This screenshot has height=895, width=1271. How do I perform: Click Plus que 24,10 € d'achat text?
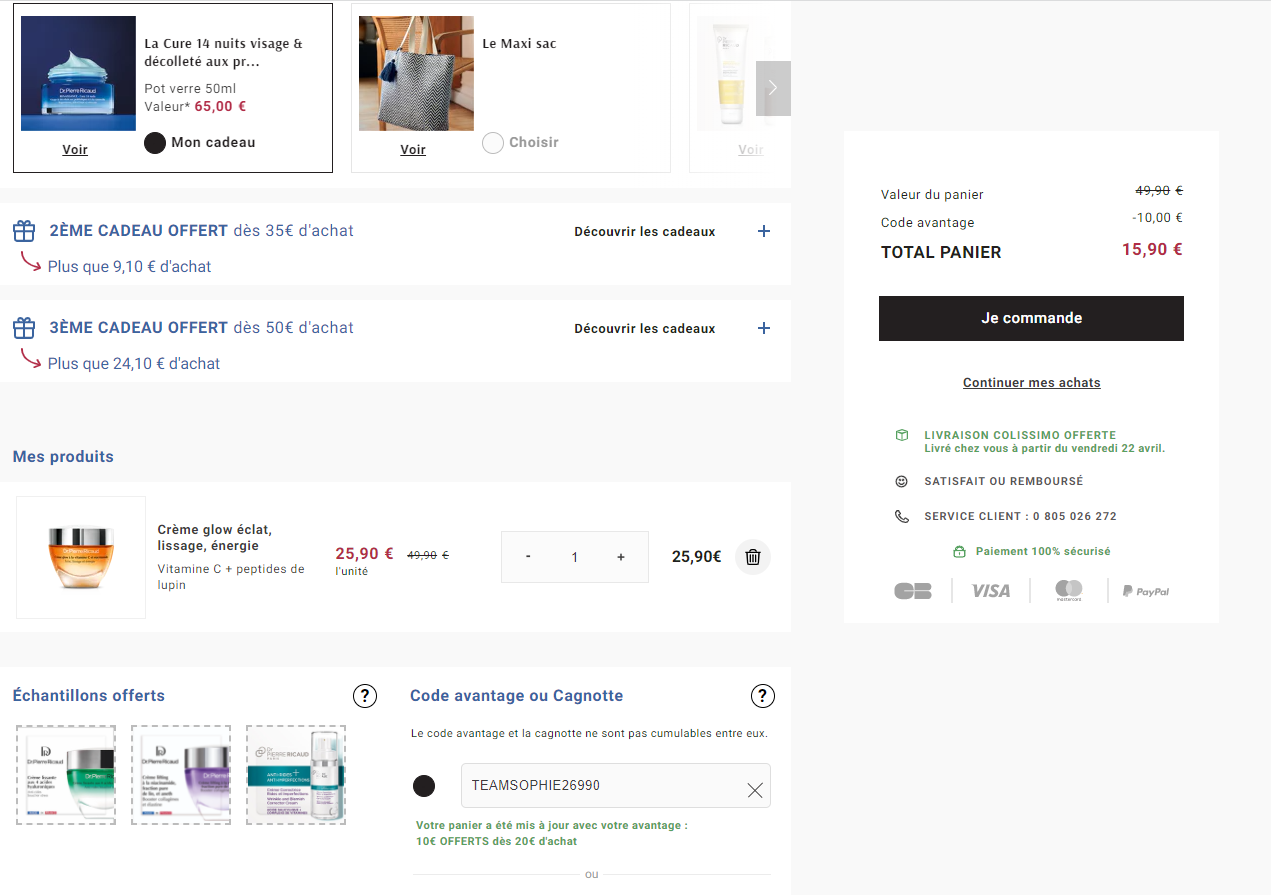tap(134, 364)
